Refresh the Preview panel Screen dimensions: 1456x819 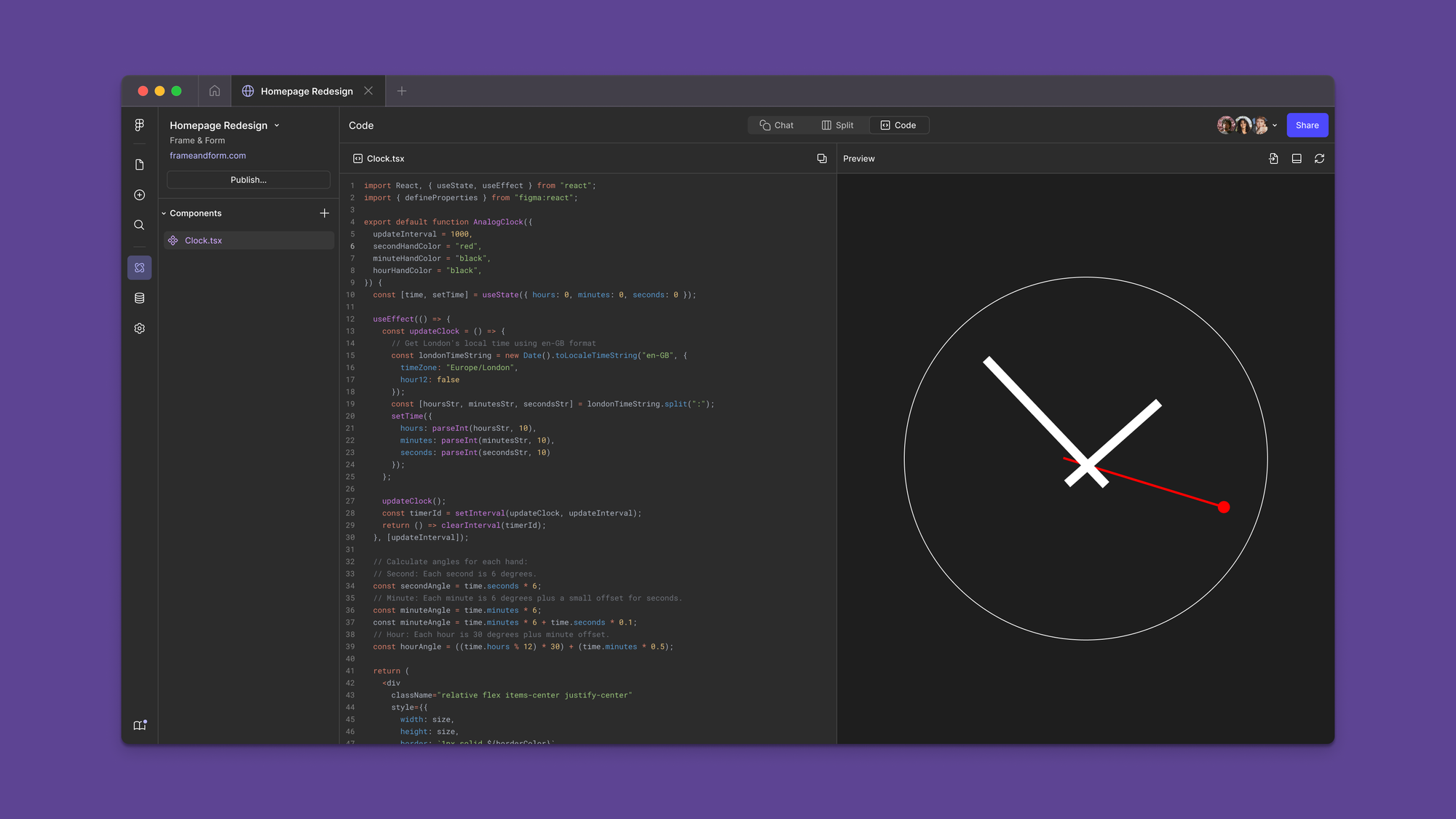(x=1319, y=159)
